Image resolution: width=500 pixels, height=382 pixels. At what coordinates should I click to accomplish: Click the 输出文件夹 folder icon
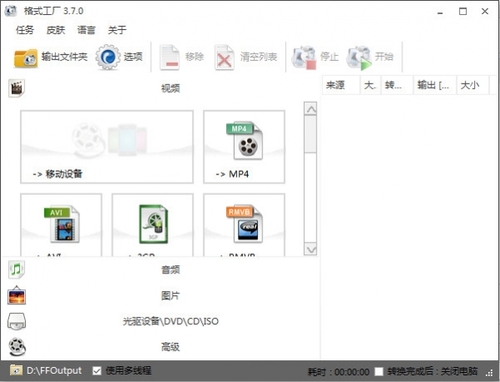click(26, 58)
